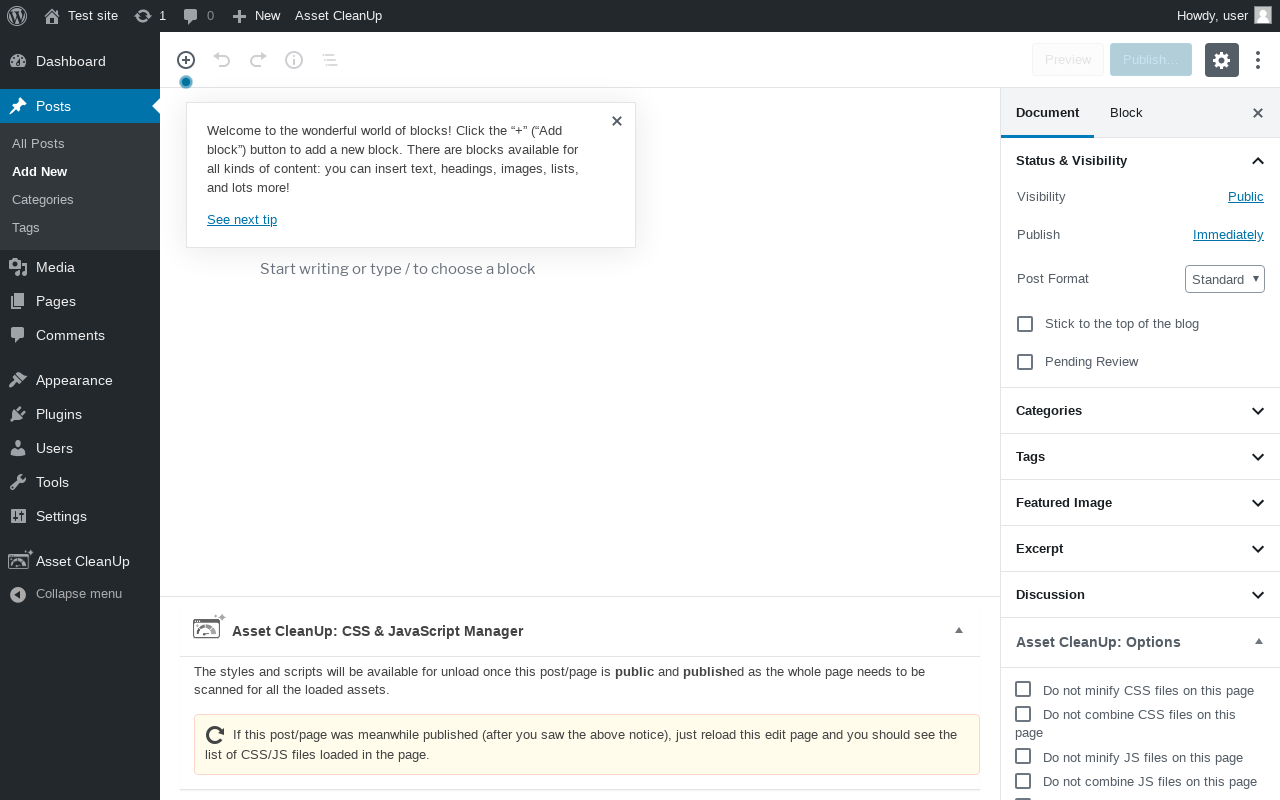
Task: Open Tags submenu under Posts
Action: point(26,228)
